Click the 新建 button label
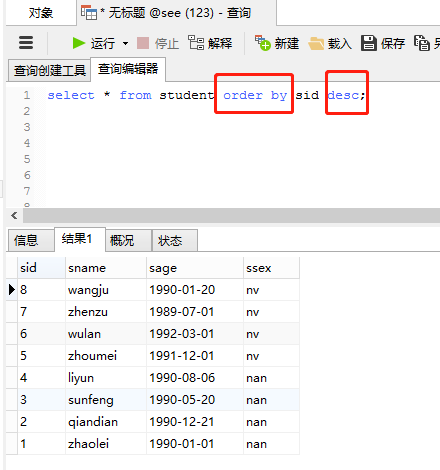This screenshot has width=440, height=470. pos(287,43)
